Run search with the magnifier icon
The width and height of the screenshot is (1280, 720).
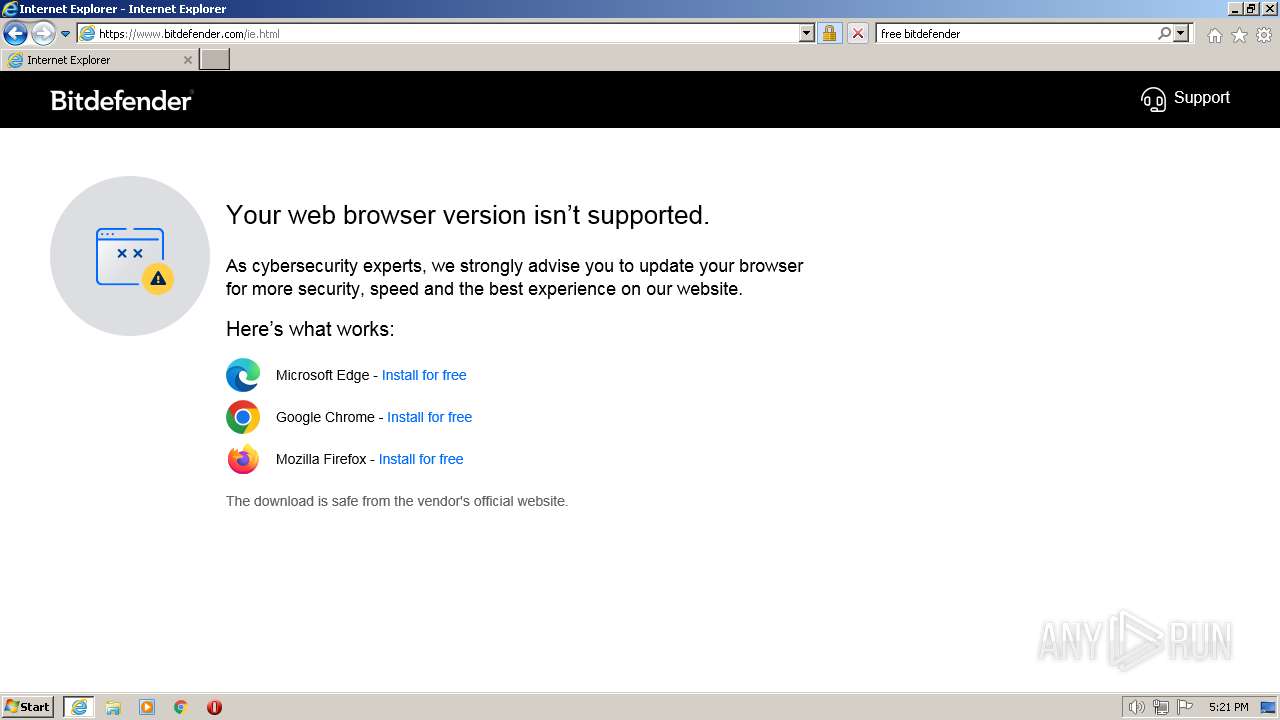(1164, 33)
